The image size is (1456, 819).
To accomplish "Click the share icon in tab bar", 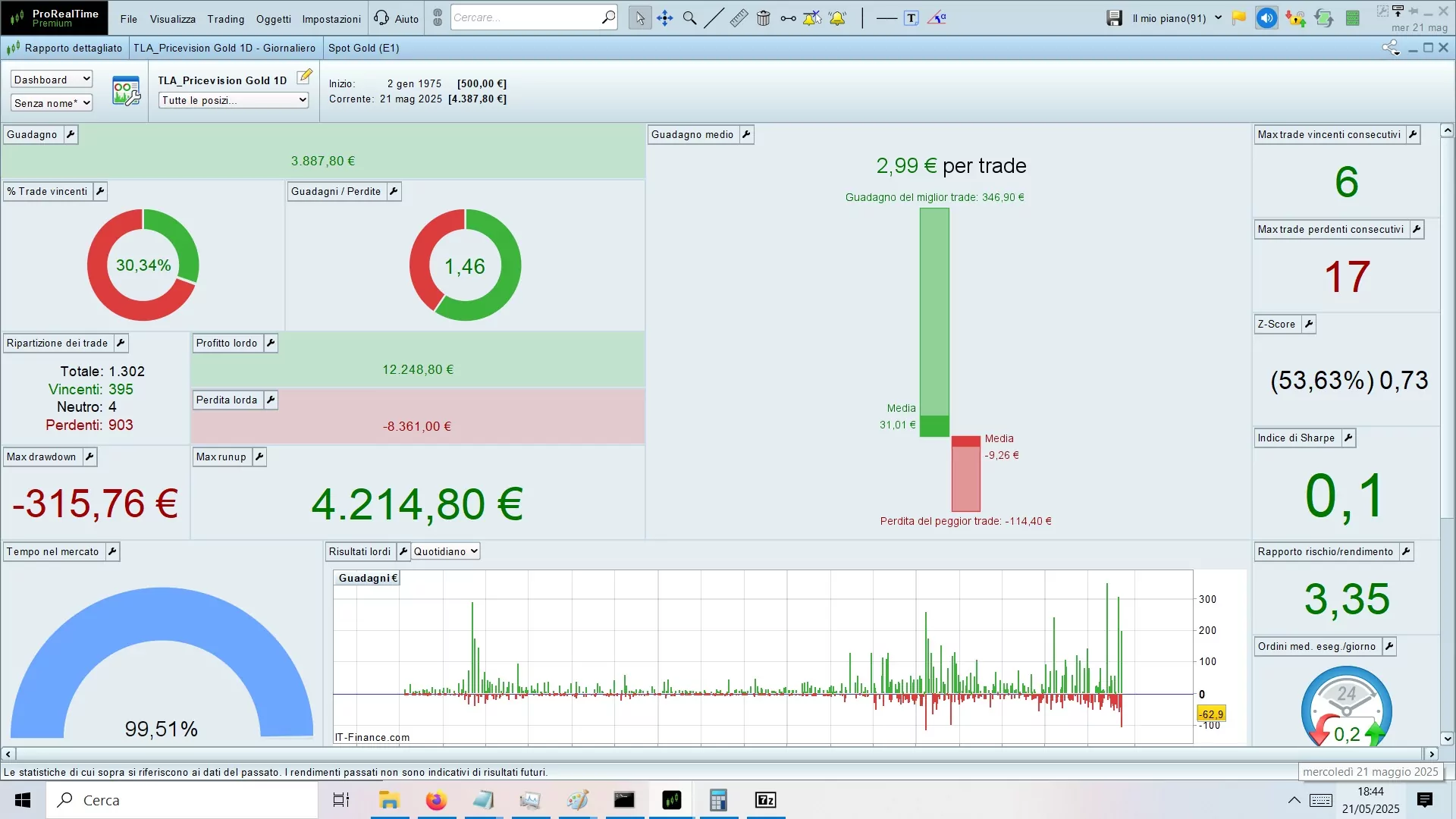I will point(1391,48).
